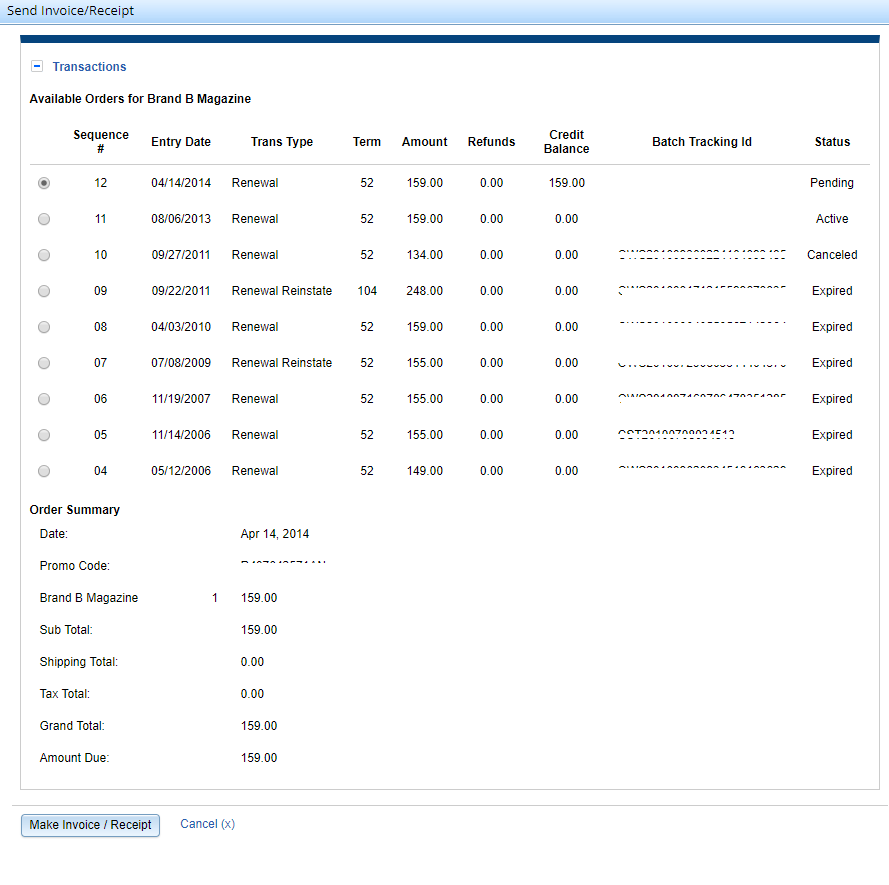Image resolution: width=889 pixels, height=885 pixels.
Task: Select order 09 Renewal Reinstate radio
Action: 43,291
